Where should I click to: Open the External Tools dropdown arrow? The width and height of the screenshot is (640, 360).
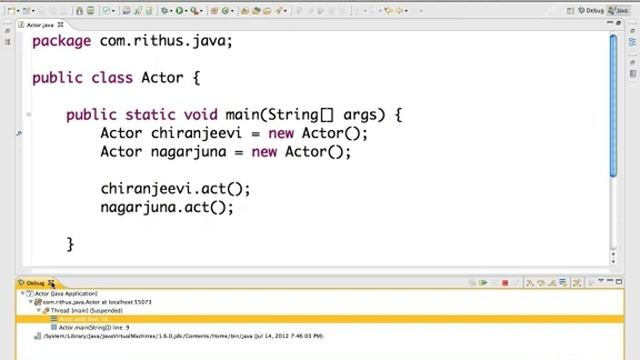click(x=201, y=11)
